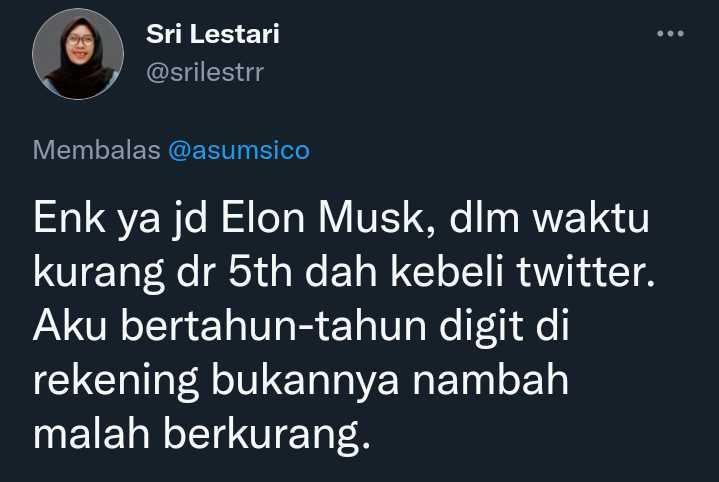
Task: Click the line "Aku bertahun-tahun digit di"
Action: [301, 325]
